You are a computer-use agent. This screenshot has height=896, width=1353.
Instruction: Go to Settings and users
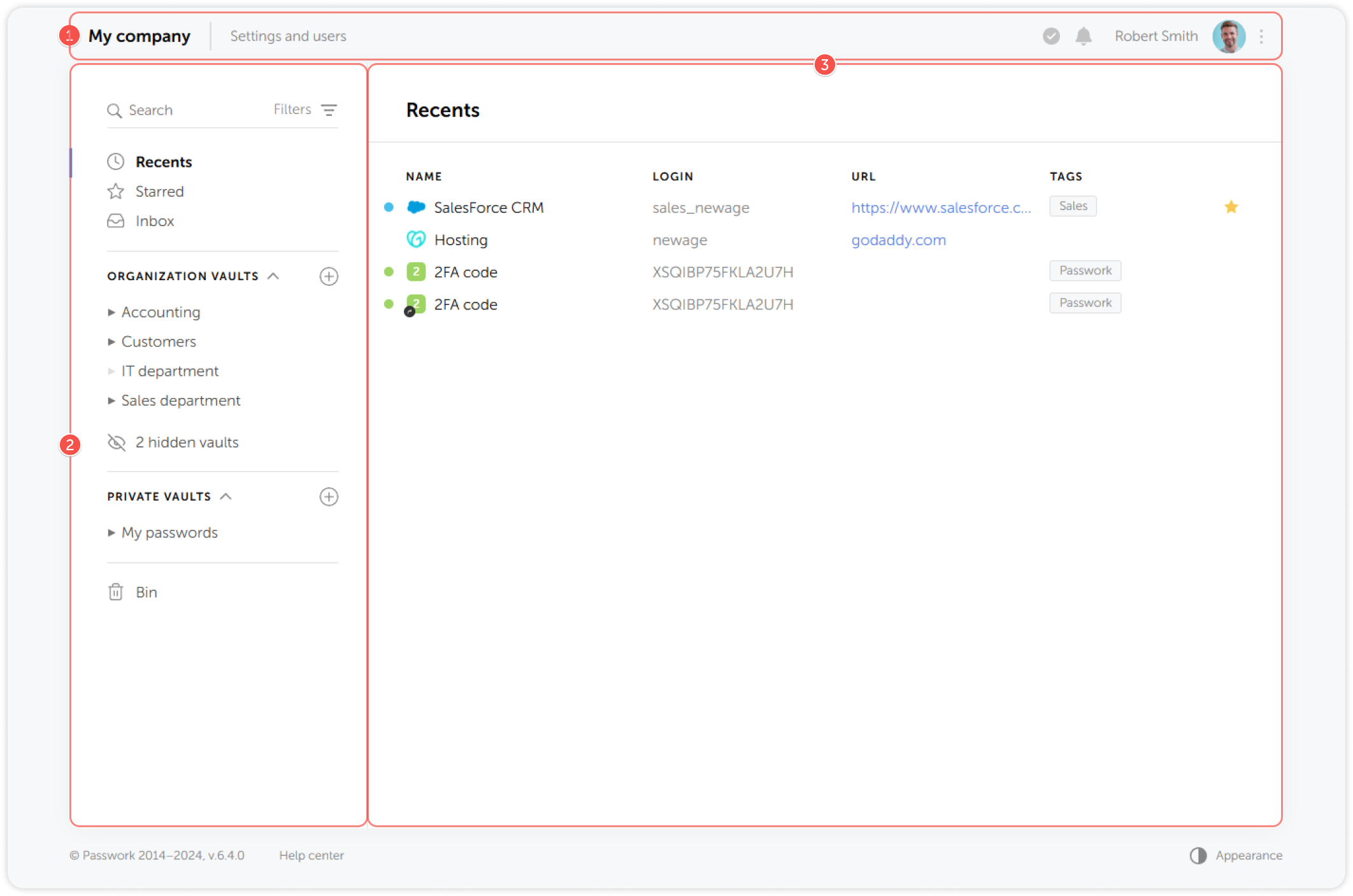click(x=288, y=36)
